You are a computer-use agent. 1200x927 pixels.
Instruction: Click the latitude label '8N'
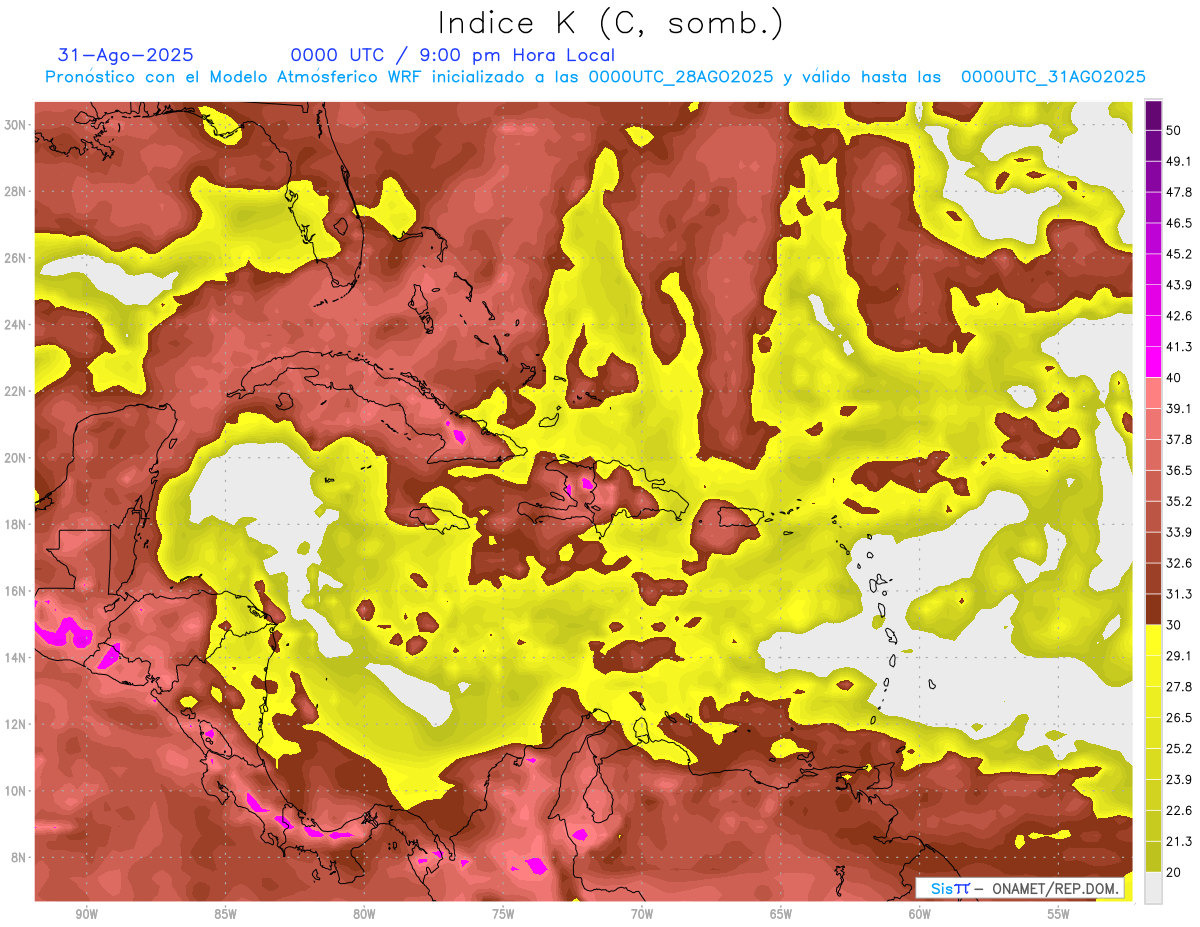pyautogui.click(x=19, y=857)
